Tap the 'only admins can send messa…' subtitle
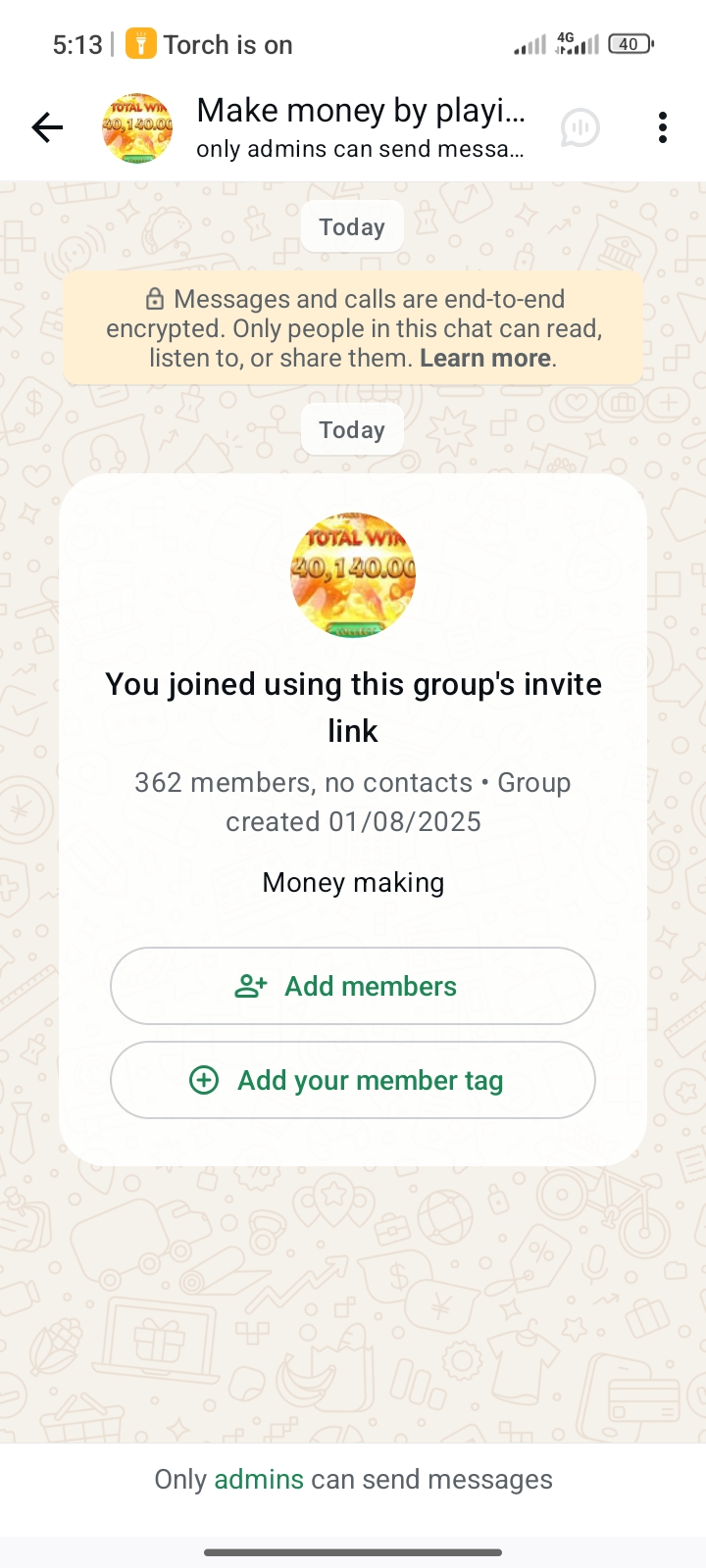This screenshot has width=706, height=1568. [x=359, y=149]
